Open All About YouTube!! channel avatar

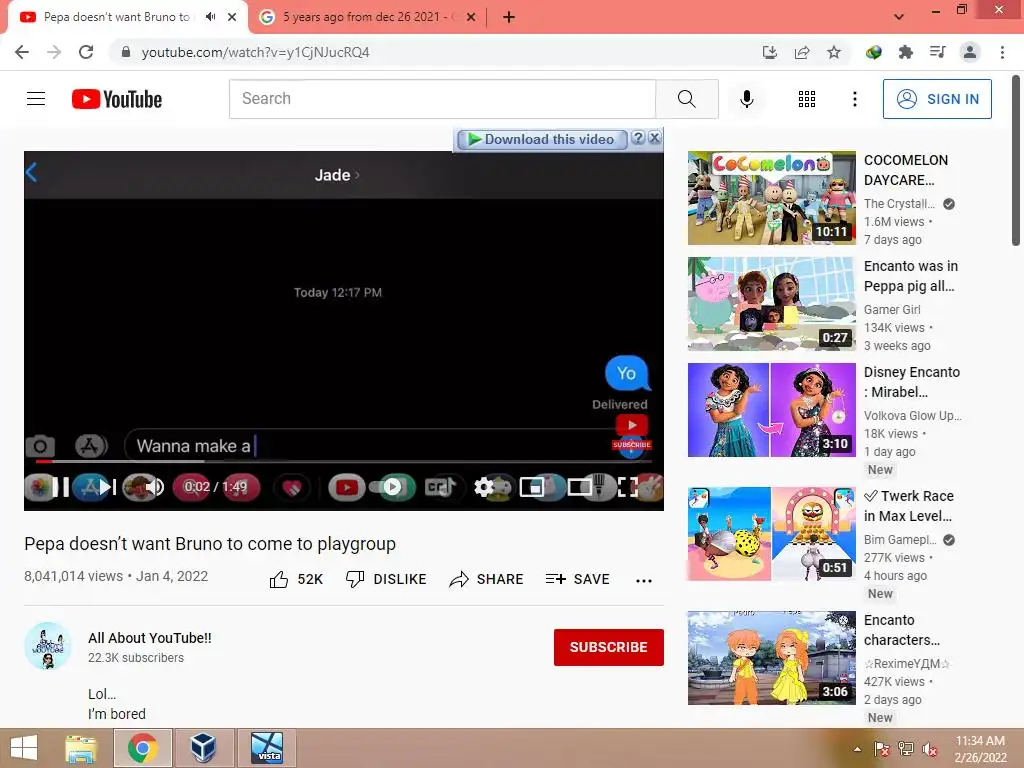[48, 647]
